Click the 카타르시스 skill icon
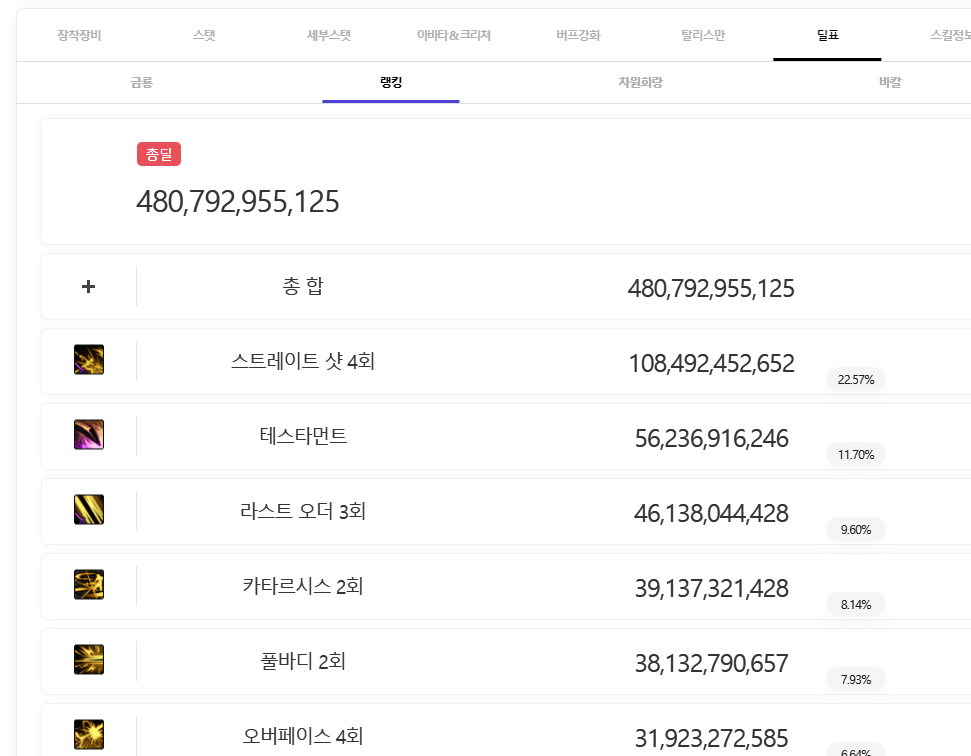Viewport: 971px width, 756px height. 89,585
